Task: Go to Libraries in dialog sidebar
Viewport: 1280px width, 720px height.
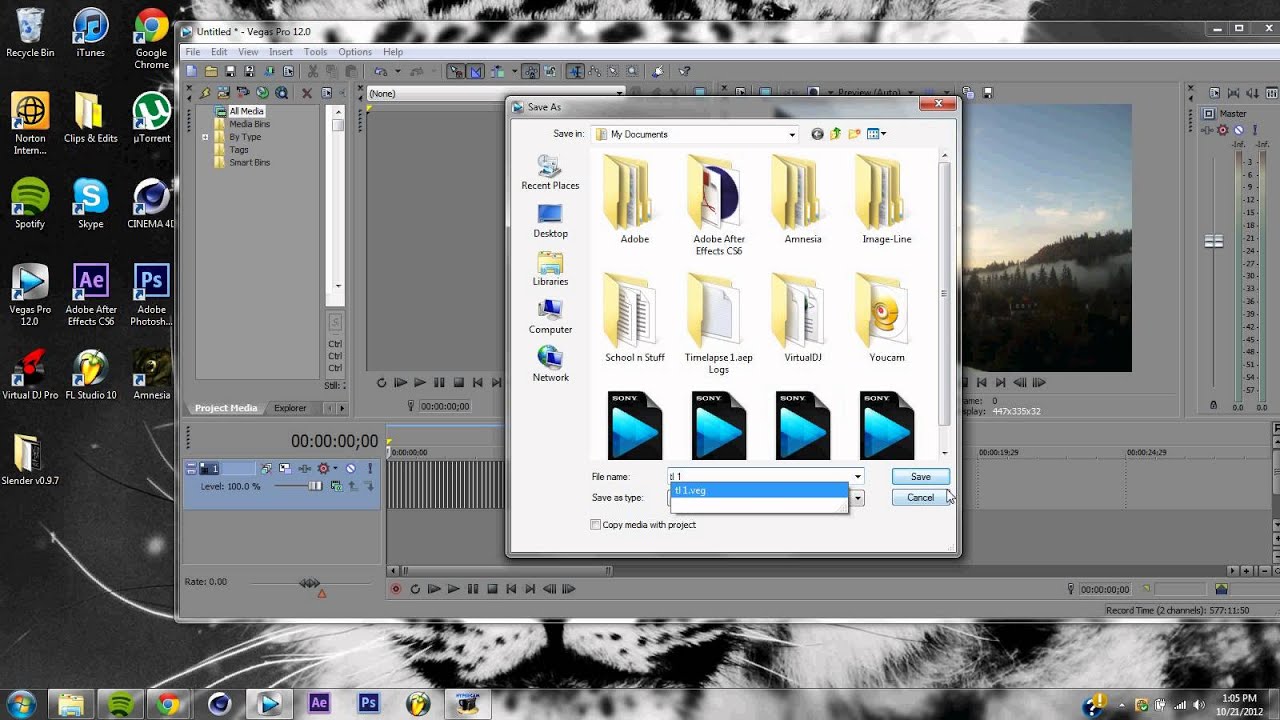Action: [x=550, y=269]
